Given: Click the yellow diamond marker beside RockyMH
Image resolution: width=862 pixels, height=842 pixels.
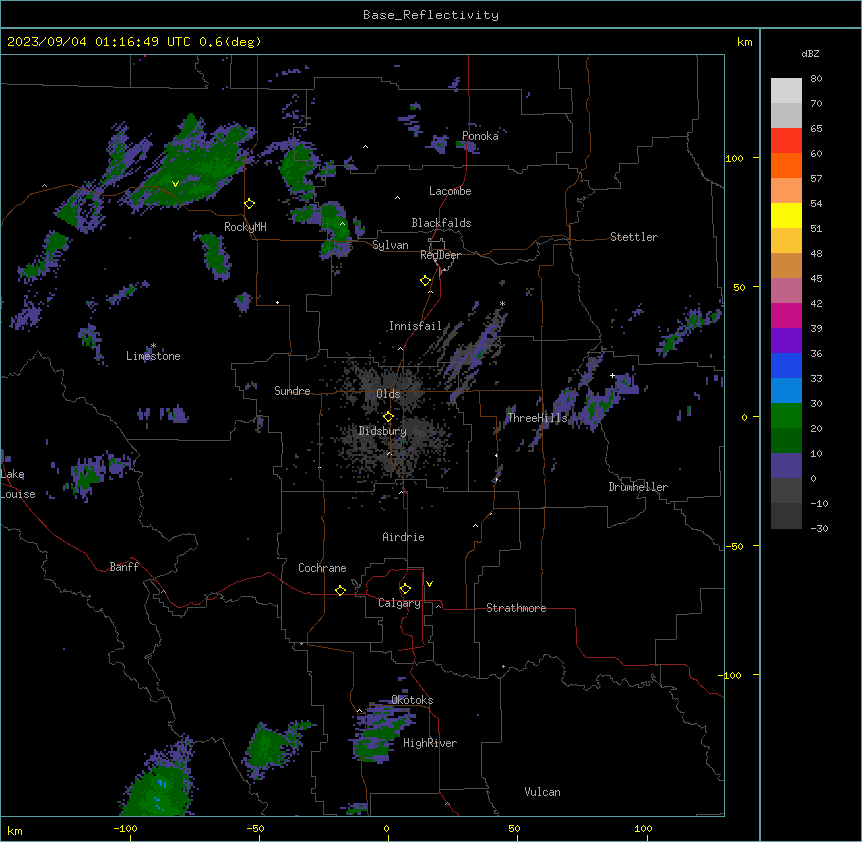Looking at the screenshot, I should 250,204.
